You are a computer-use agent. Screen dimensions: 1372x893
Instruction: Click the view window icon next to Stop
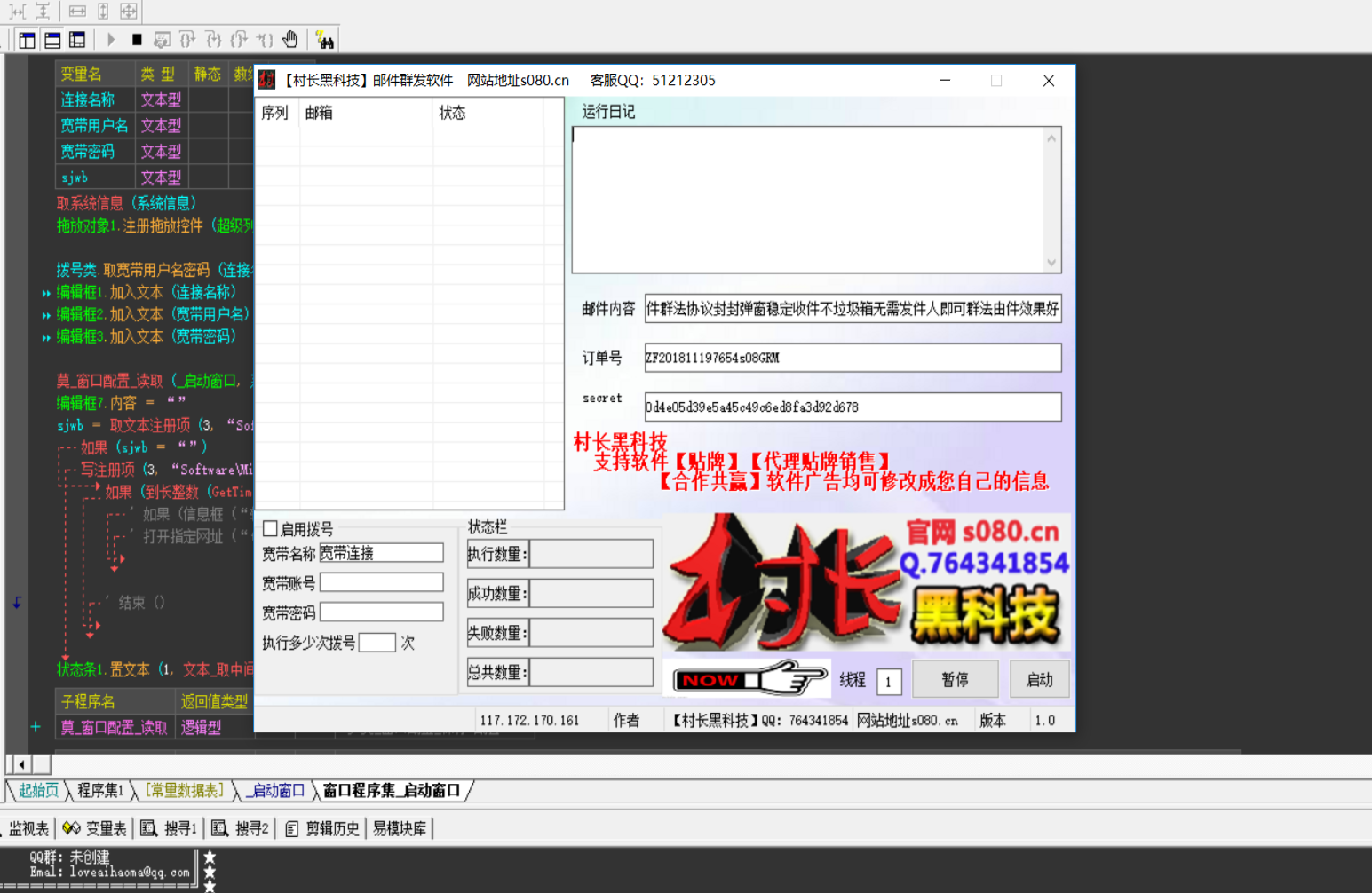tap(162, 40)
